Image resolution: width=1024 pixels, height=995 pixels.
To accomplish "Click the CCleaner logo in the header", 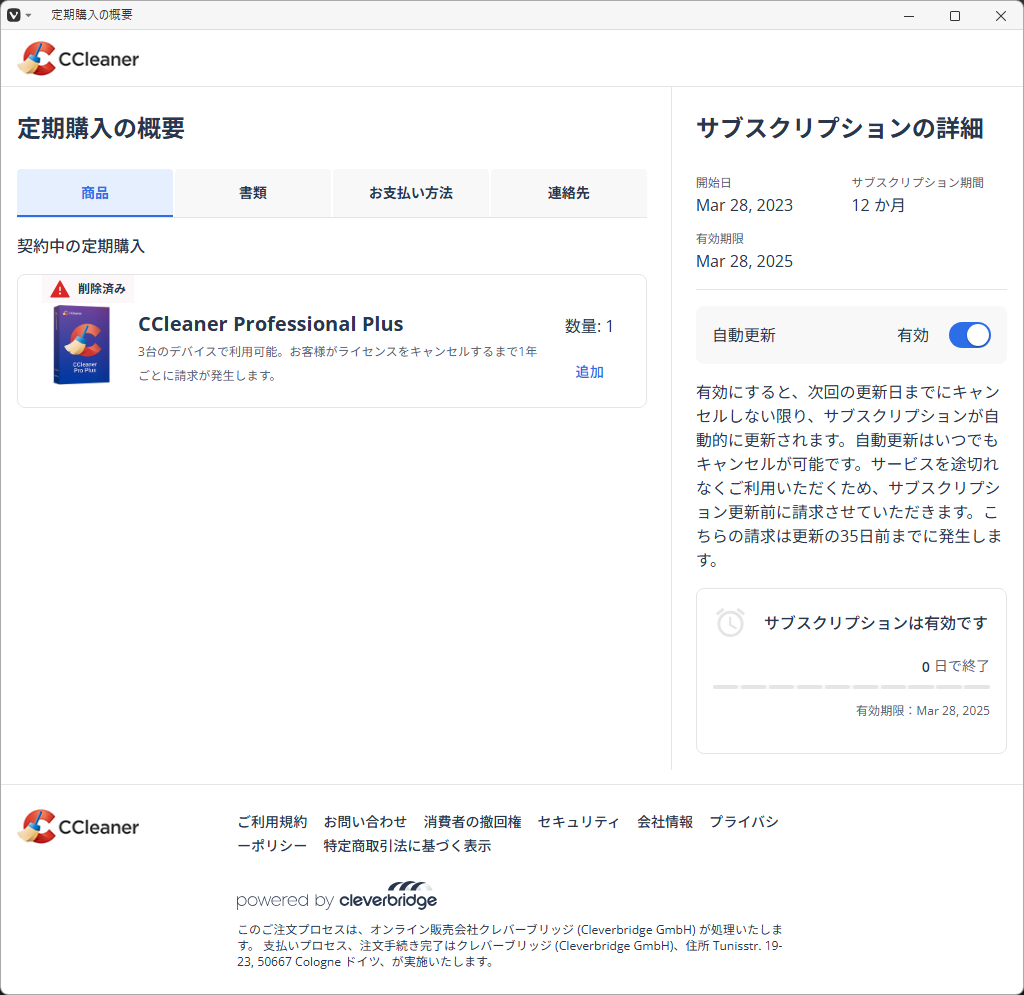I will click(78, 59).
